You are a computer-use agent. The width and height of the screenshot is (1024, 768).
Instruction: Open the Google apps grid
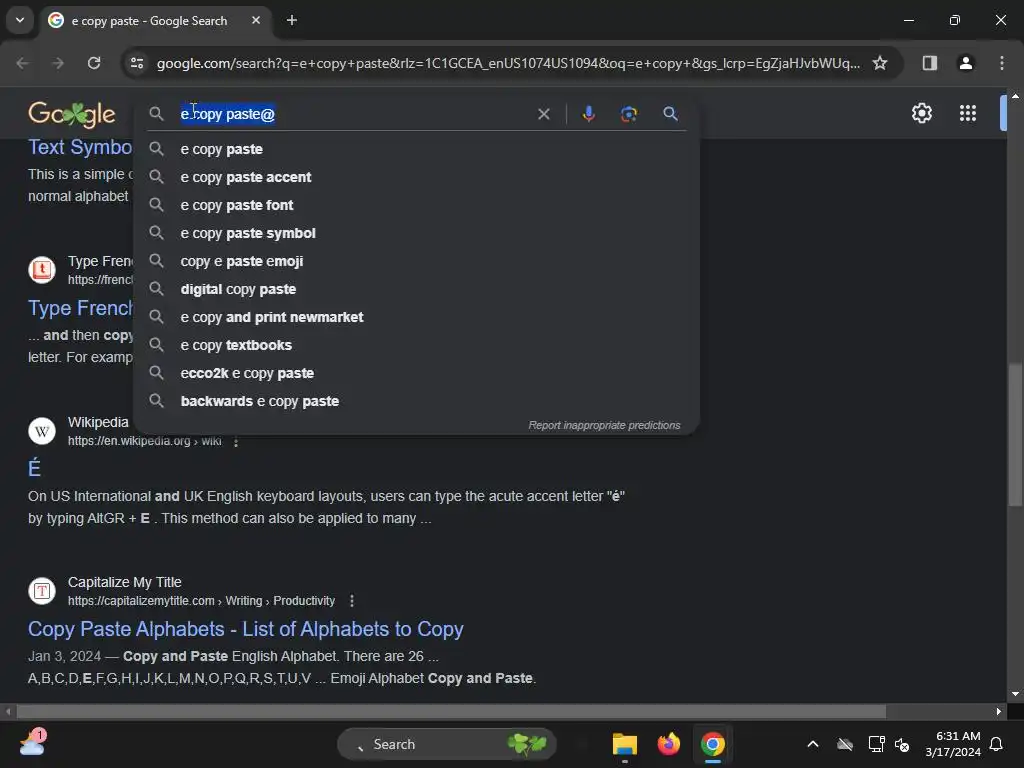point(967,113)
